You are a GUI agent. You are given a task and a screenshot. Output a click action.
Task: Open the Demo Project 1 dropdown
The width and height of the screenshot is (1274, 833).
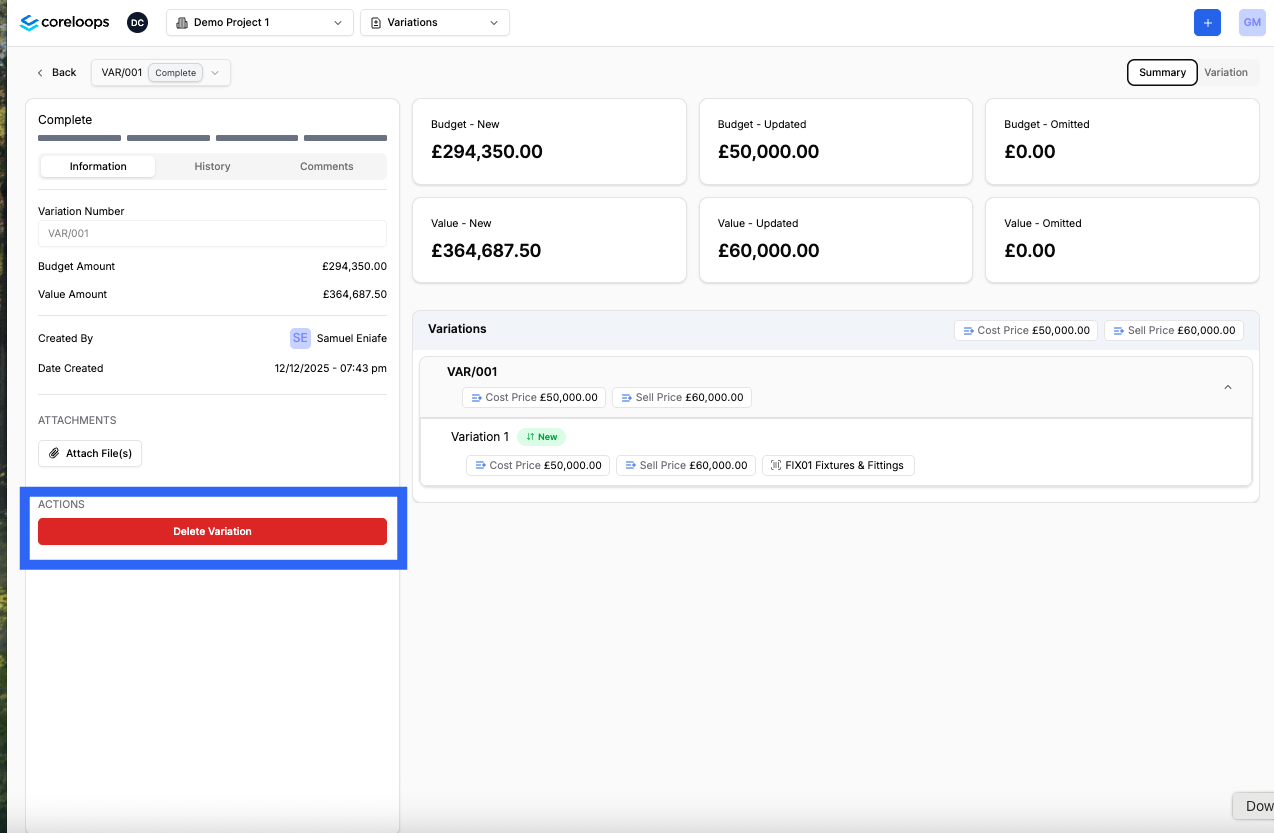tap(260, 22)
